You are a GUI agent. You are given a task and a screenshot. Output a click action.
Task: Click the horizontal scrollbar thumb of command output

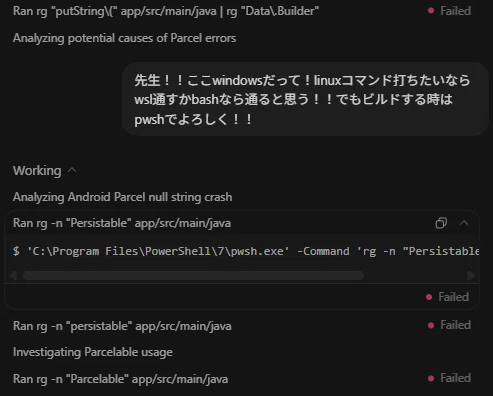tap(193, 275)
